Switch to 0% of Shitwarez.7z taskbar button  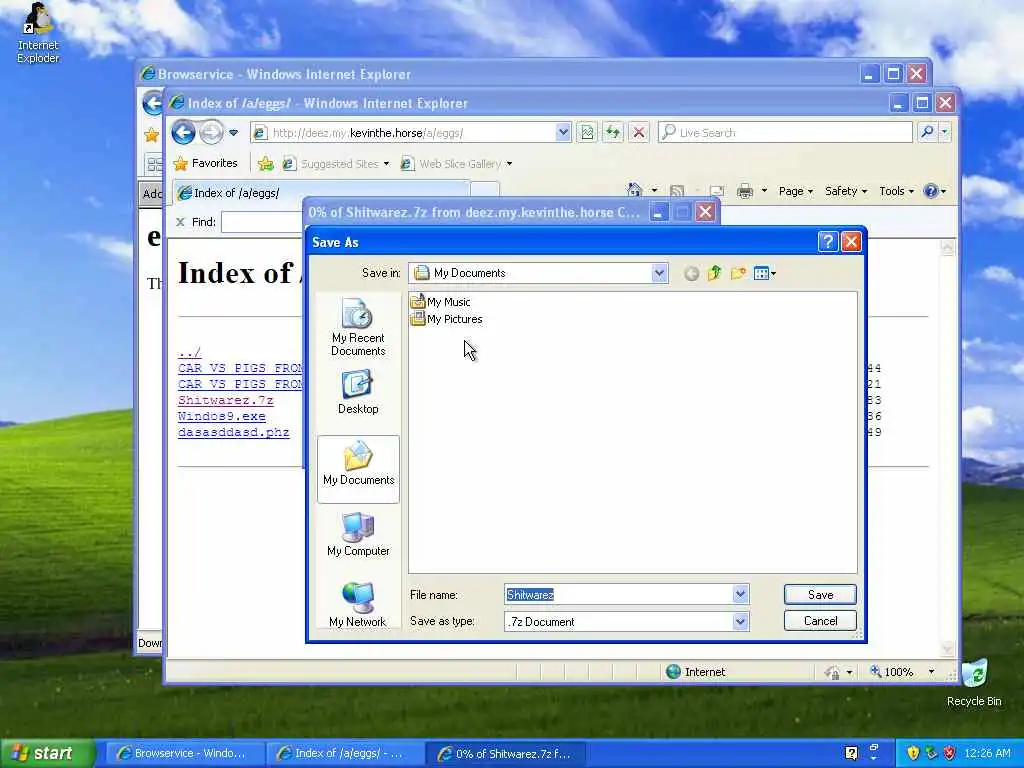(x=505, y=754)
